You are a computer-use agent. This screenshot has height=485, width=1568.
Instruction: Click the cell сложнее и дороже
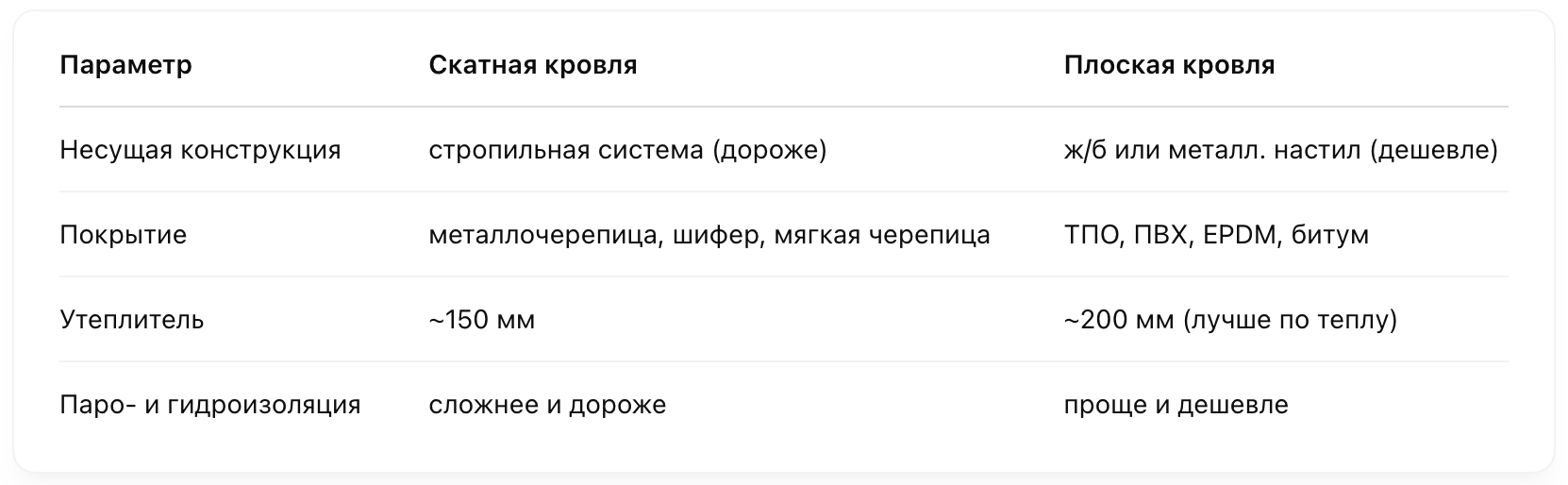coord(547,405)
